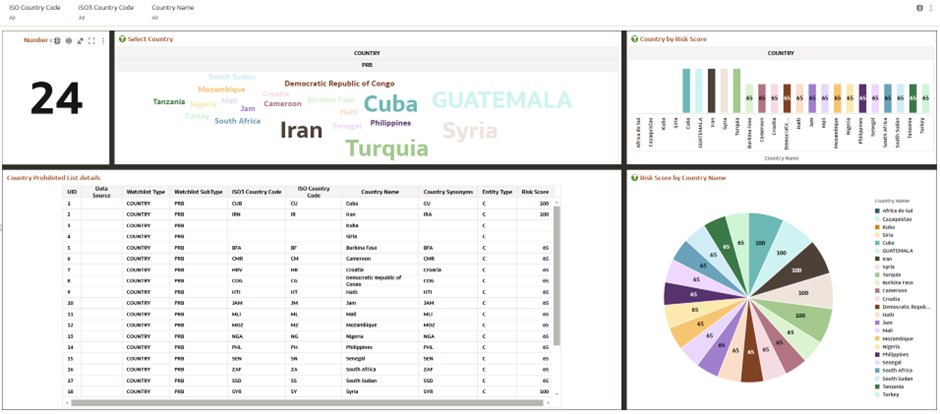Viewport: 940px width, 414px height.
Task: Click the Nigeria country name cell
Action: pos(381,336)
